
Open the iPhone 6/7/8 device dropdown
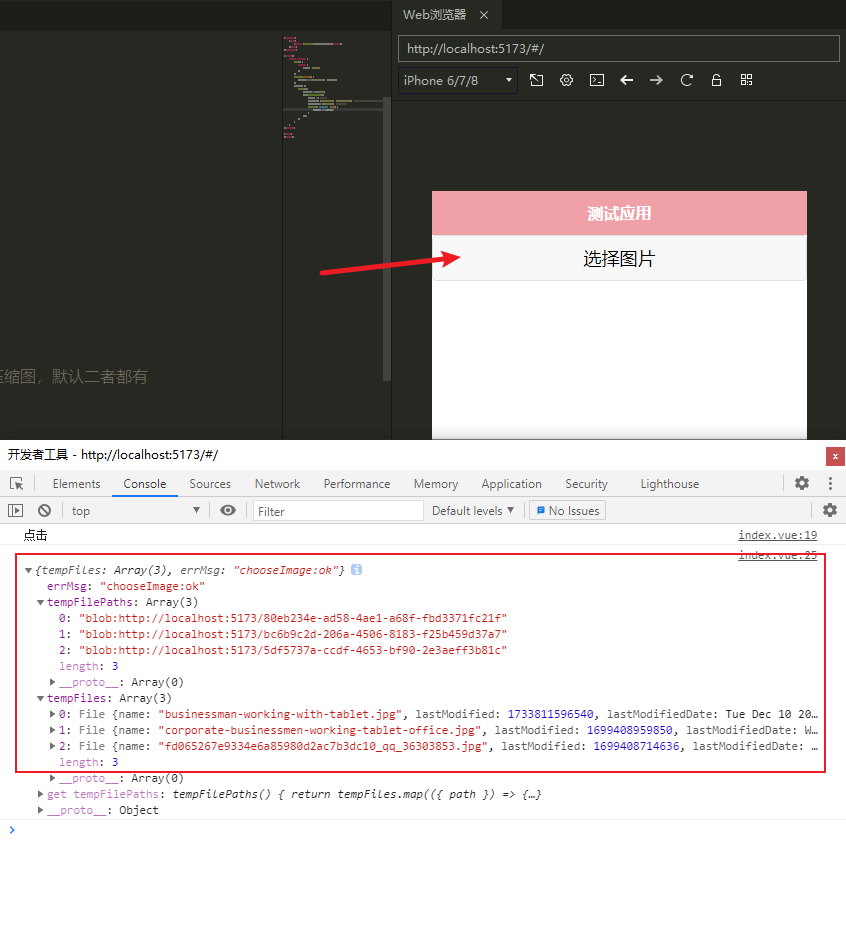[x=458, y=80]
